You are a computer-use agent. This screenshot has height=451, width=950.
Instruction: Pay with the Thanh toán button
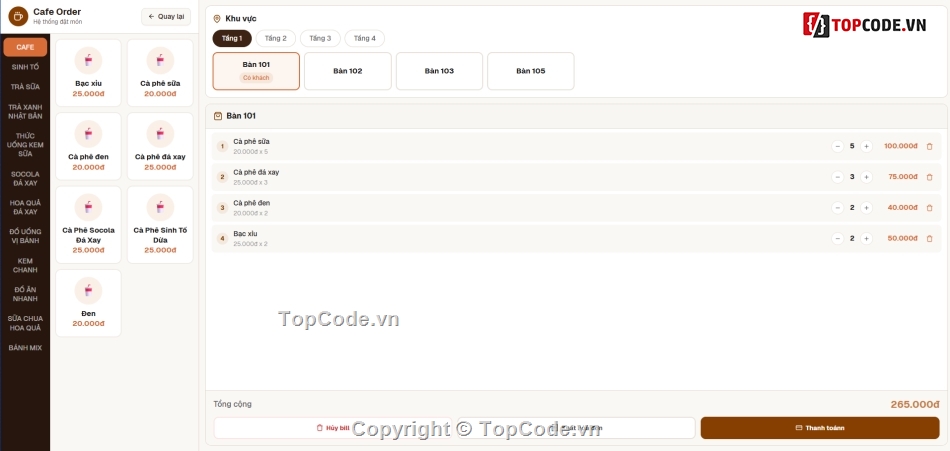[x=820, y=428]
